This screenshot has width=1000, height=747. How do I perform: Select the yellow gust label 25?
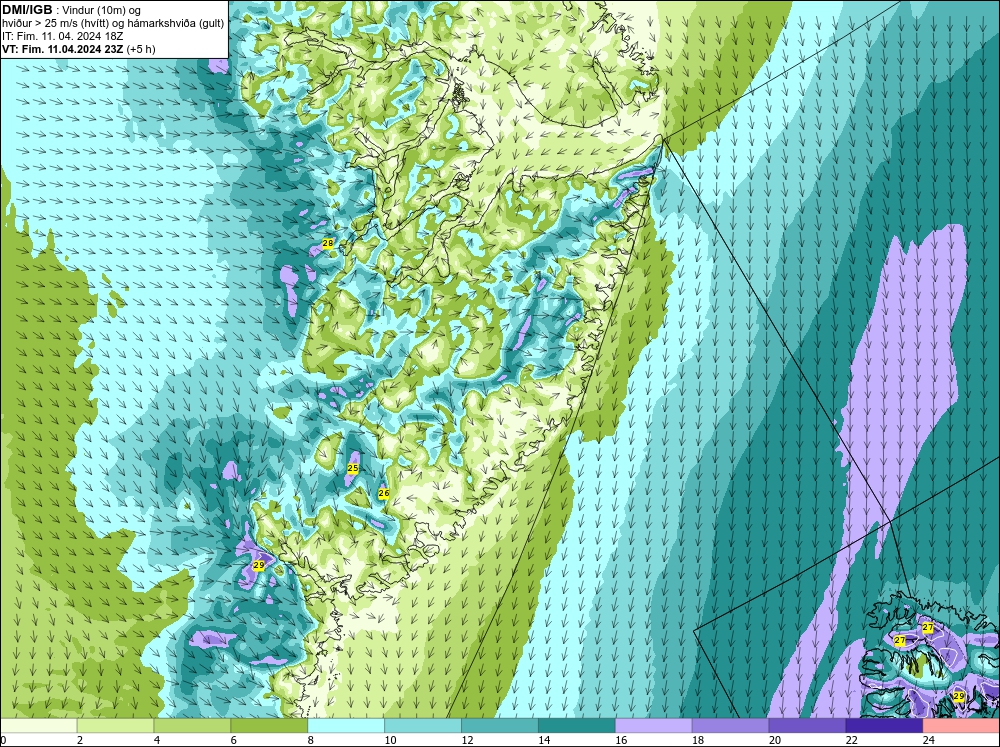pyautogui.click(x=353, y=468)
